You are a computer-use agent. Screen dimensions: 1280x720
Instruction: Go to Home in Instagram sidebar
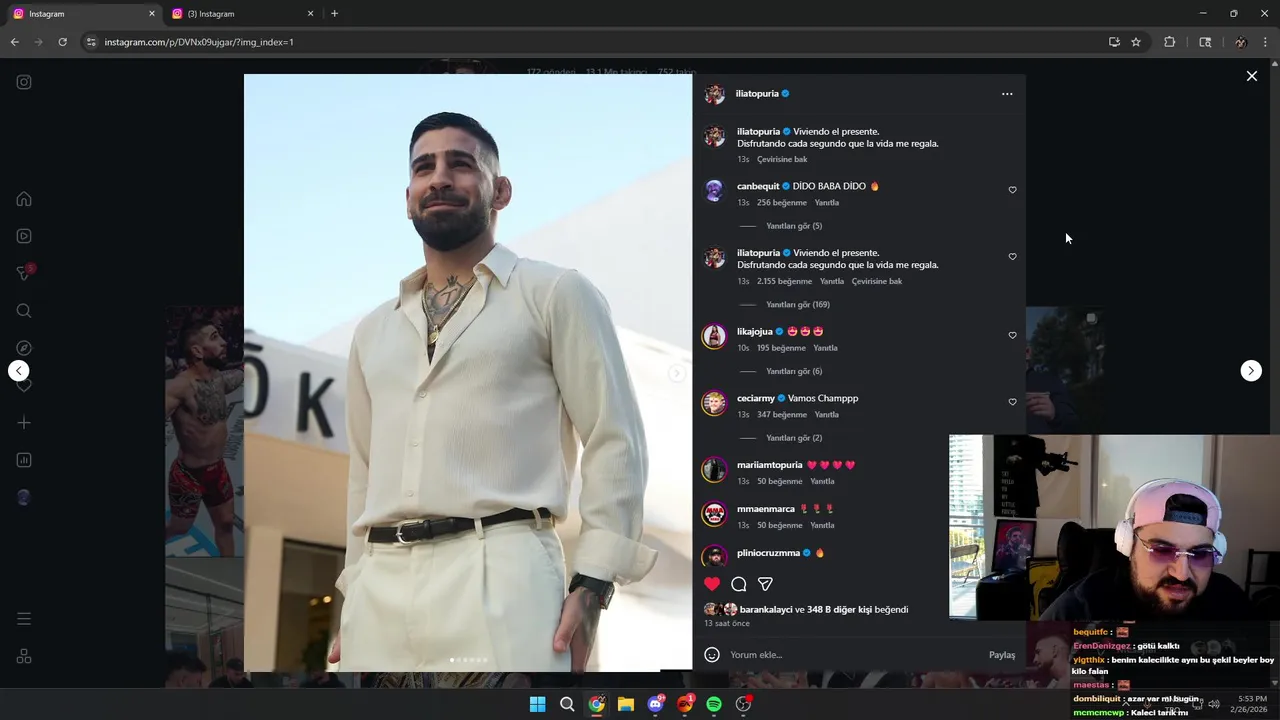(24, 199)
